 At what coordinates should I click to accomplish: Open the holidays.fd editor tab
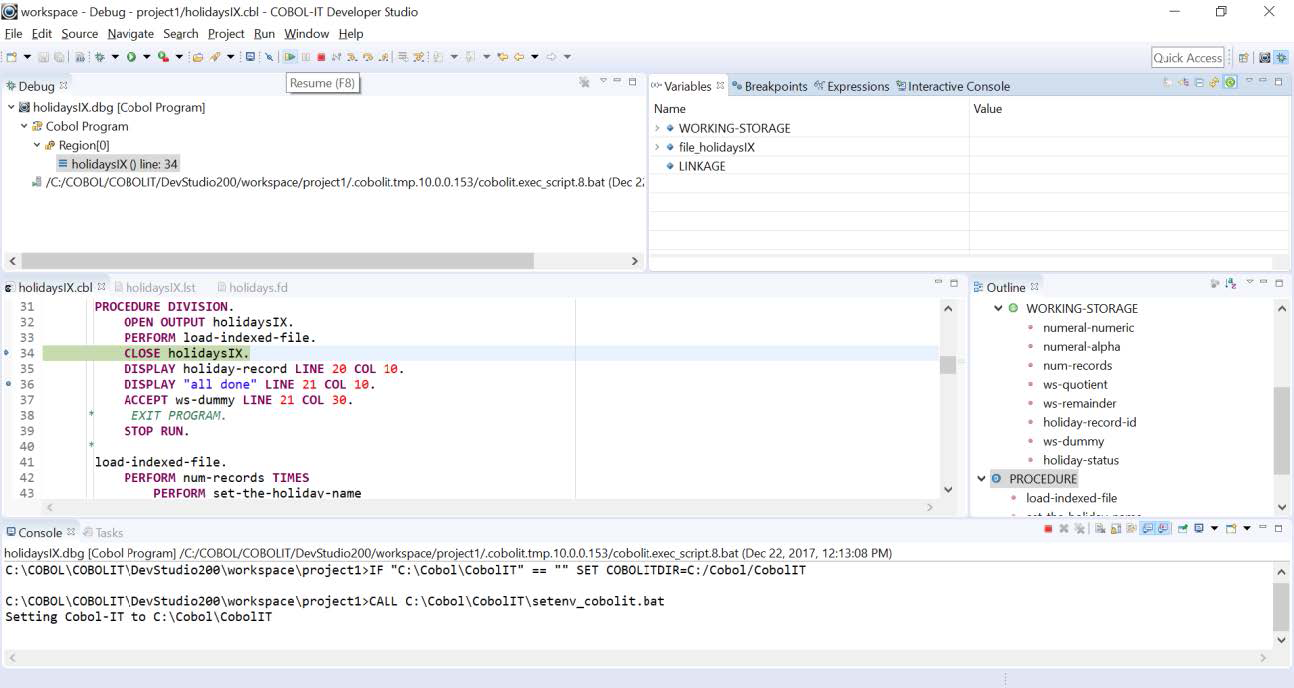pyautogui.click(x=257, y=287)
